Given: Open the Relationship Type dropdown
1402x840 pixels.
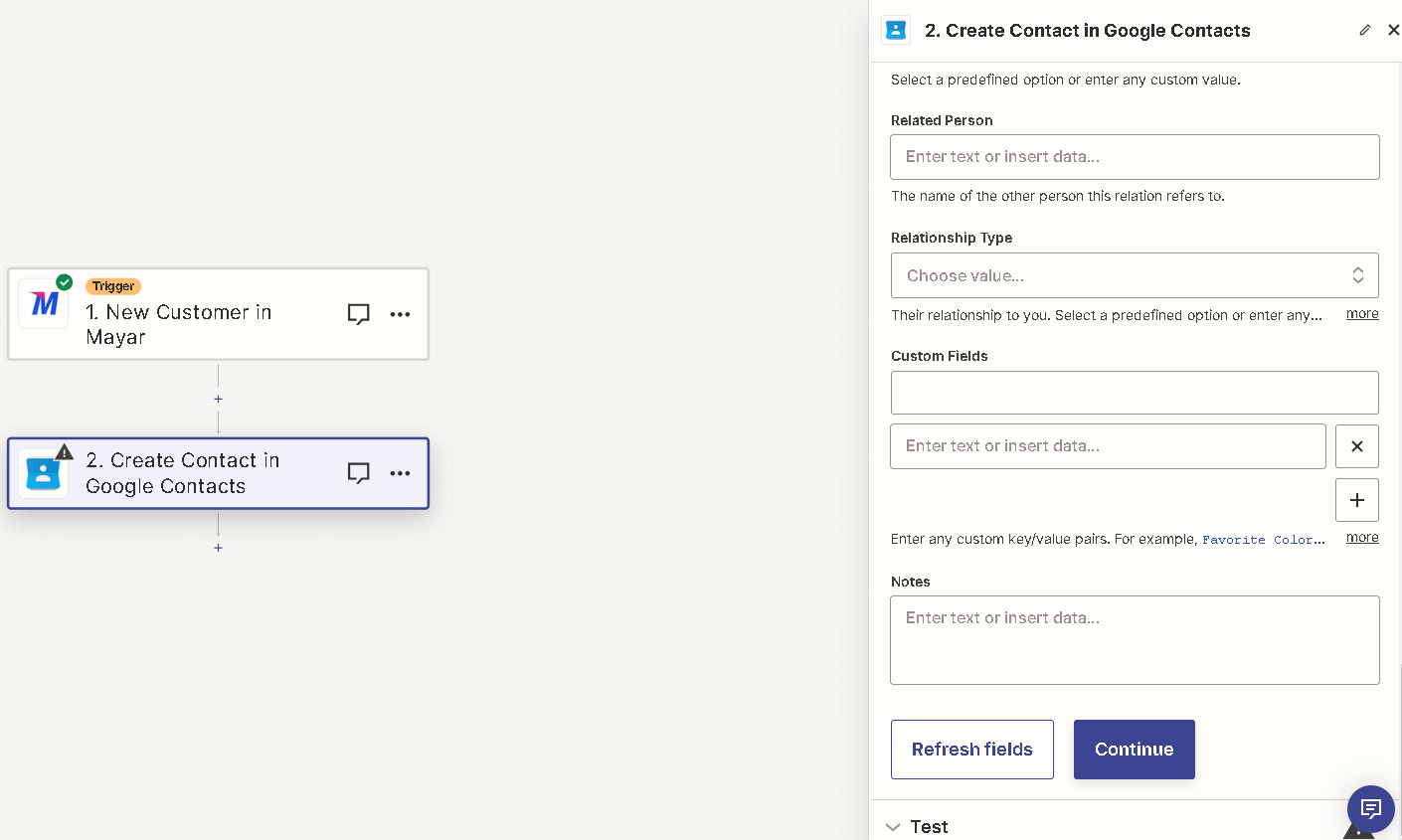Looking at the screenshot, I should tap(1135, 275).
